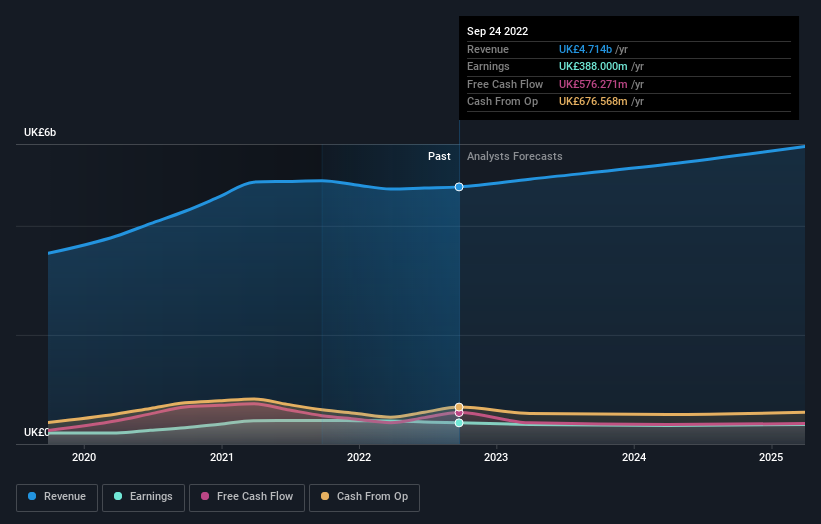The height and width of the screenshot is (524, 821).
Task: Select the pink Free Cash Flow data point
Action: 459,413
